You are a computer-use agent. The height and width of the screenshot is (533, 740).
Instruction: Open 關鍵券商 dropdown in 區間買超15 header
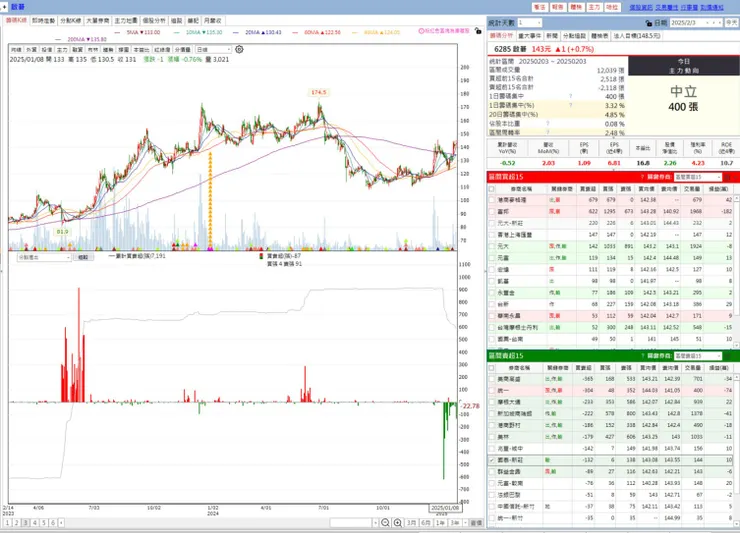point(698,177)
